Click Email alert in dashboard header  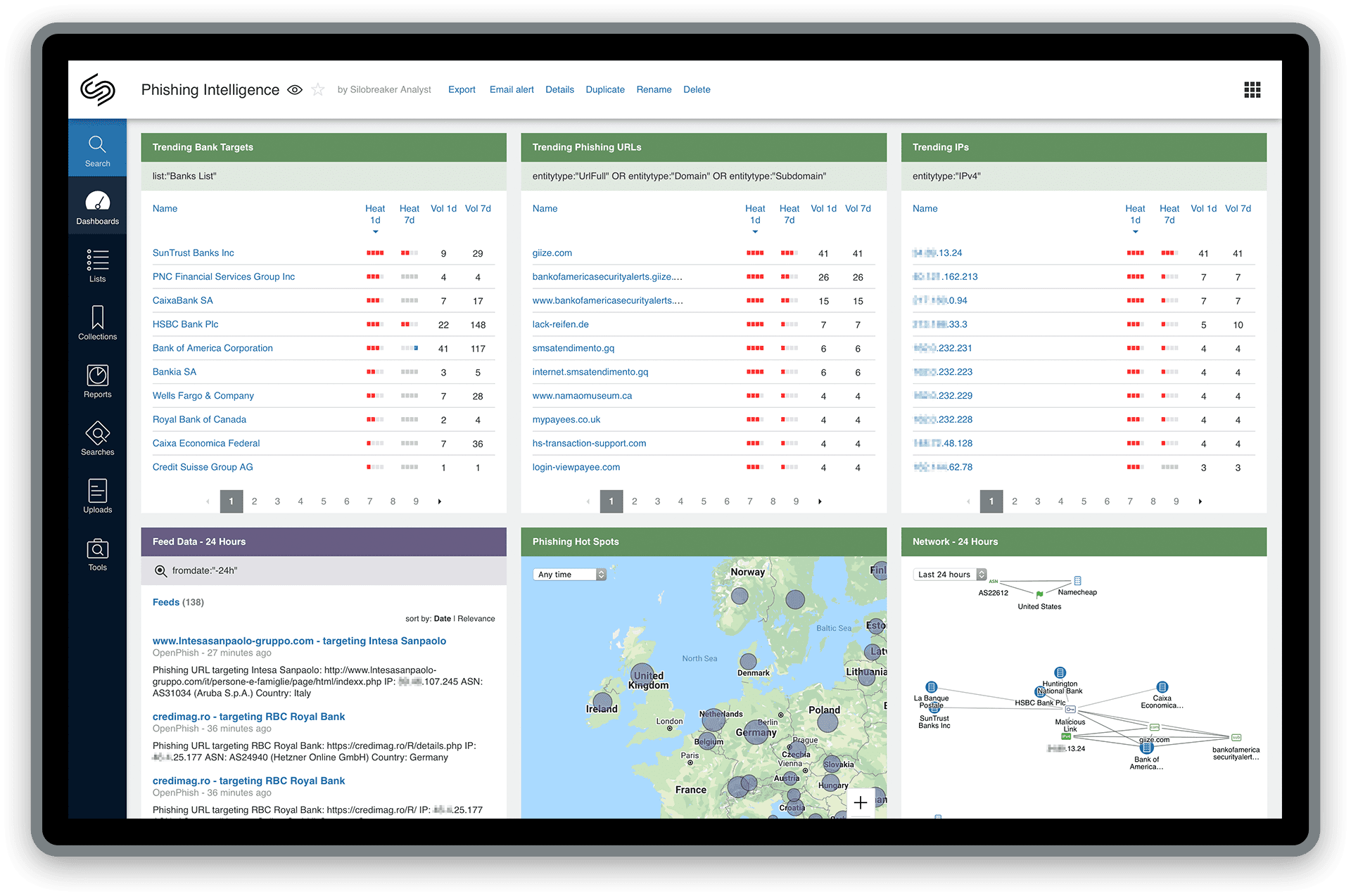[x=512, y=89]
